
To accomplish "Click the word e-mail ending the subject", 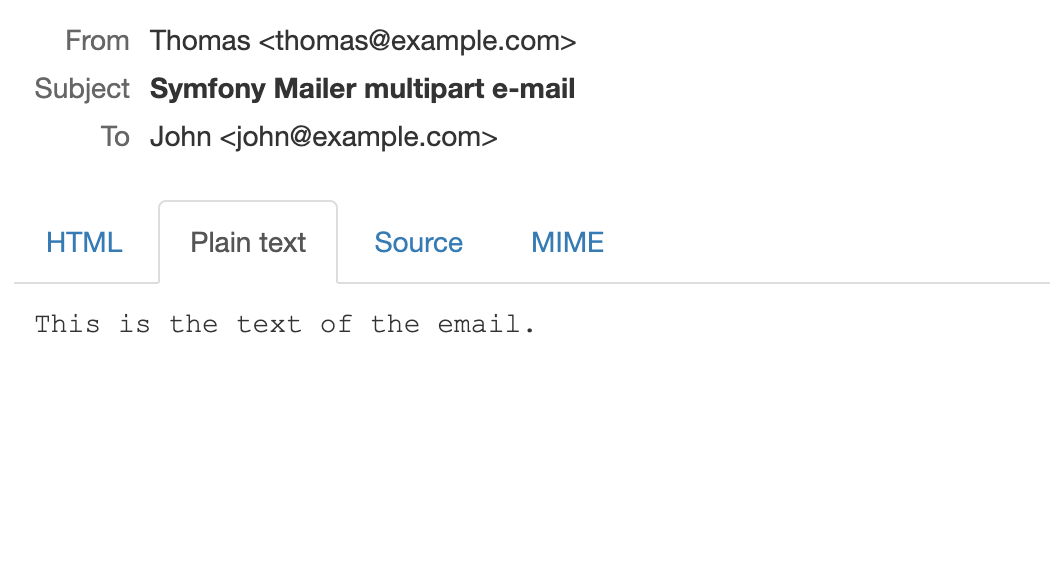I will (534, 88).
